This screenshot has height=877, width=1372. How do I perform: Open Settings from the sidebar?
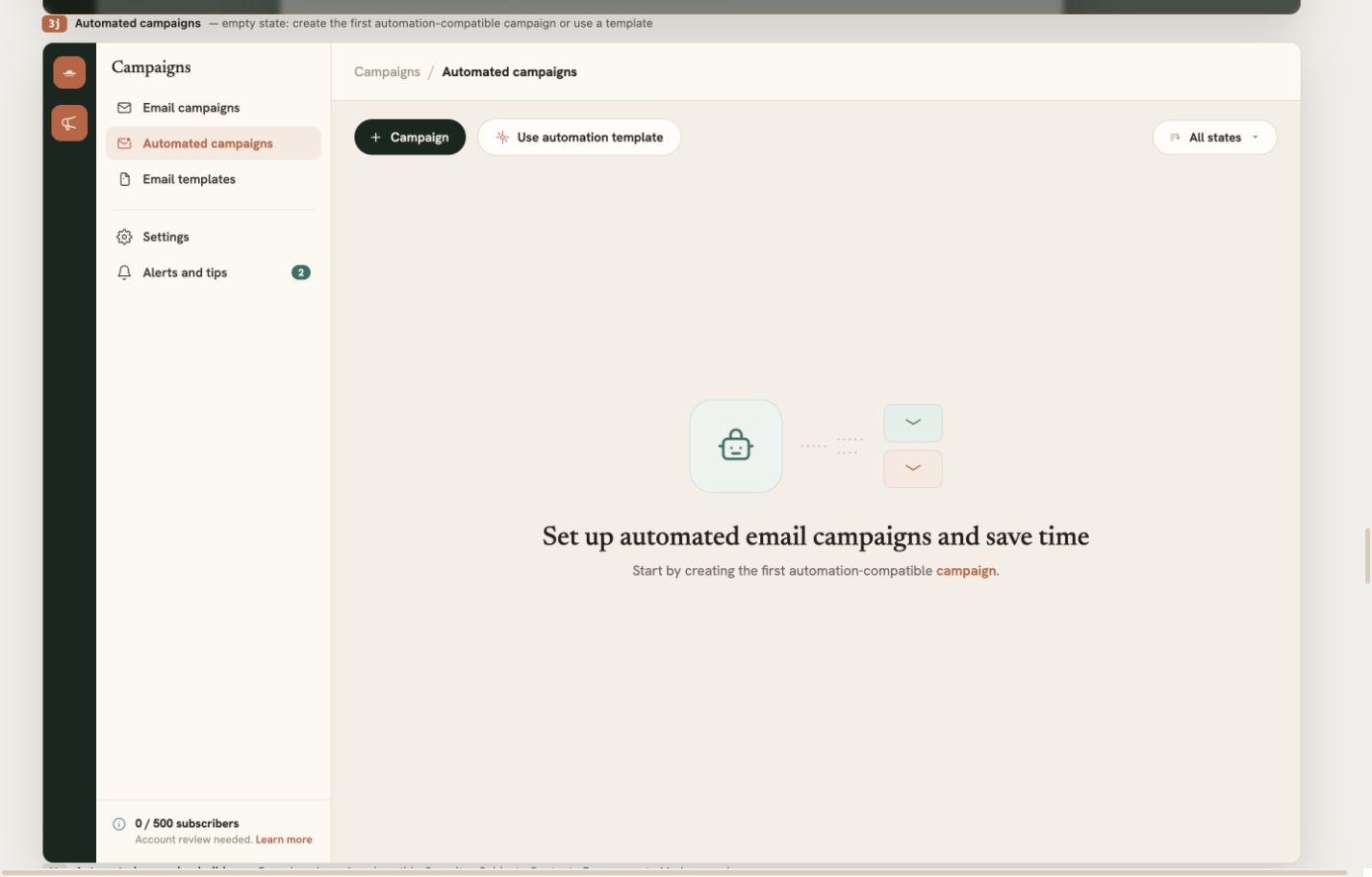214,237
